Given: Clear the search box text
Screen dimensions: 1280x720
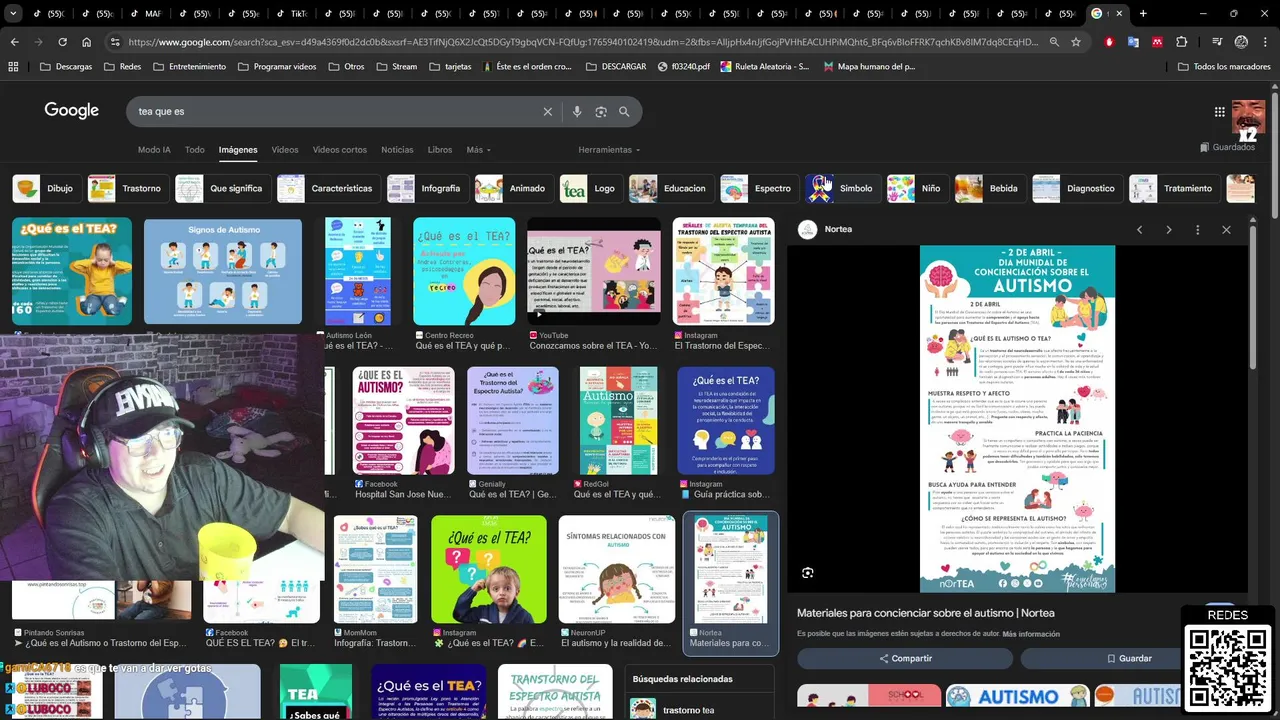Looking at the screenshot, I should tap(547, 112).
